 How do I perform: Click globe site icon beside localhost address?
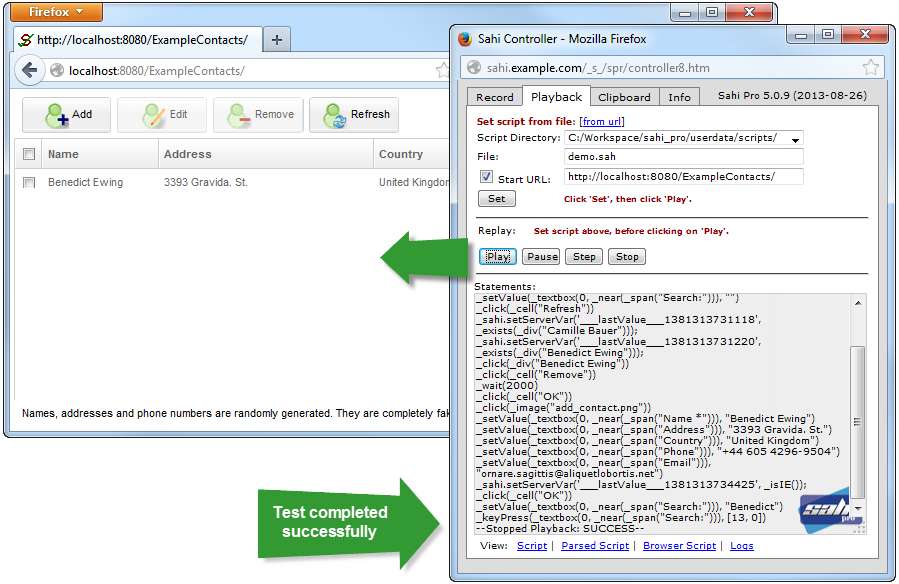(57, 70)
